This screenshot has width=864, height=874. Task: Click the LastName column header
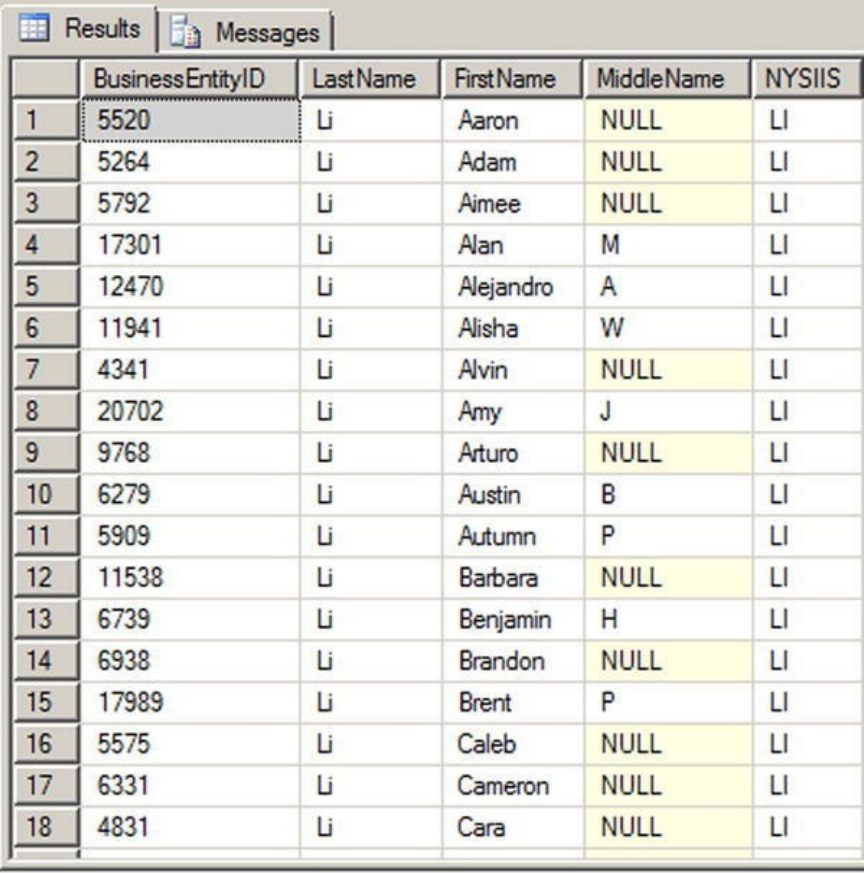tap(369, 79)
